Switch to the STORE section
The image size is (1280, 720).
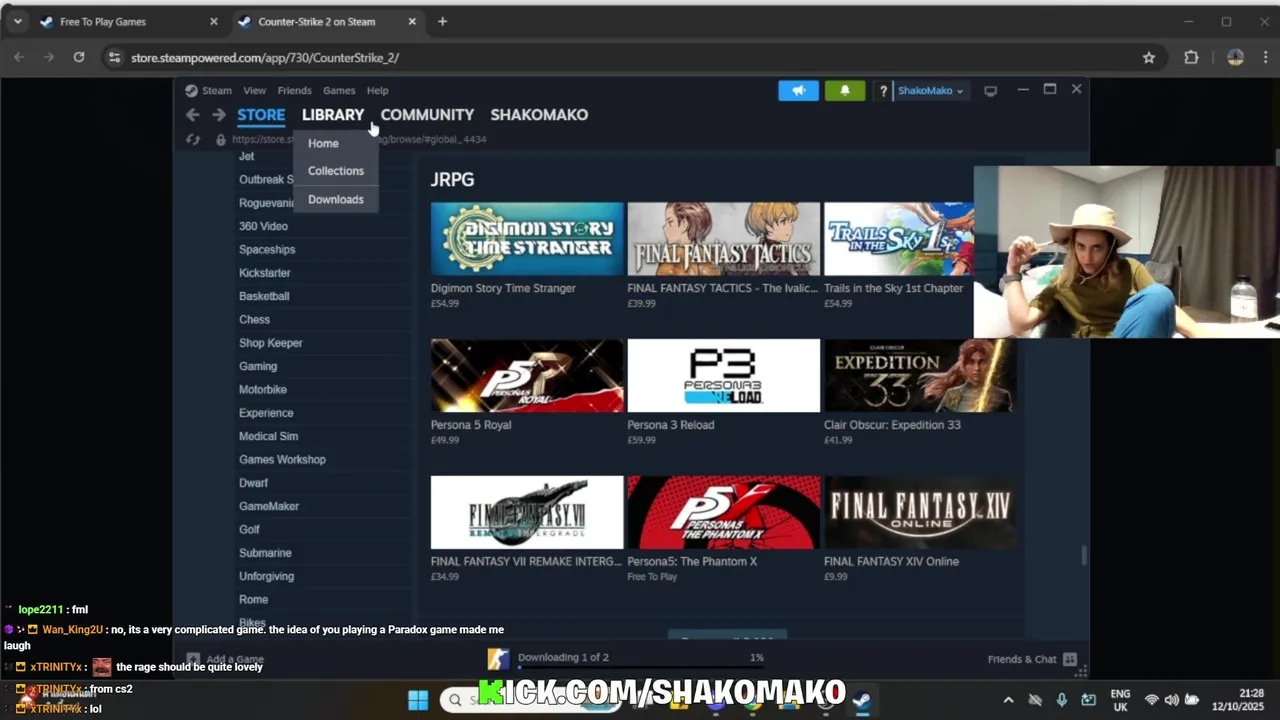[x=261, y=115]
